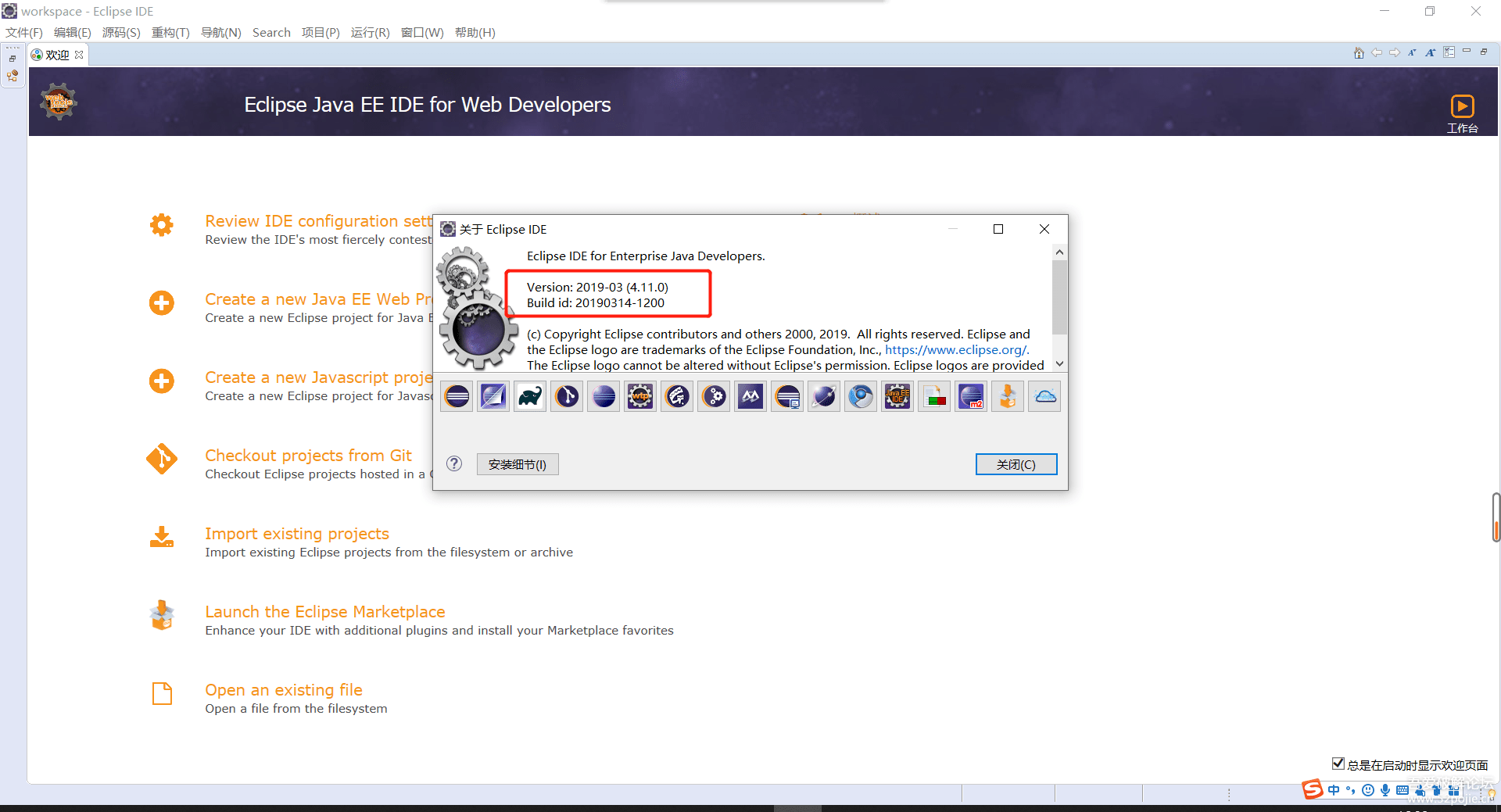Open the 编辑(E) menu
1501x812 pixels.
[73, 32]
